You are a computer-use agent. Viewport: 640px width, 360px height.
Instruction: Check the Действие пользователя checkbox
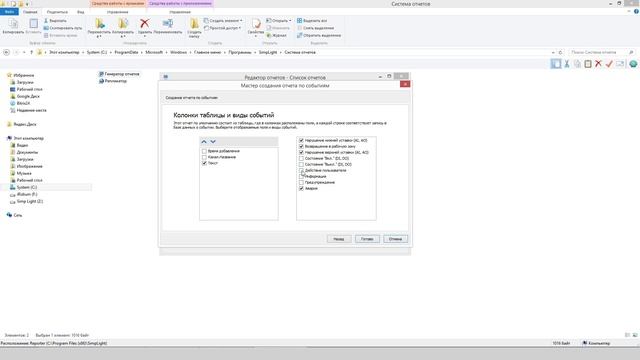(x=301, y=170)
